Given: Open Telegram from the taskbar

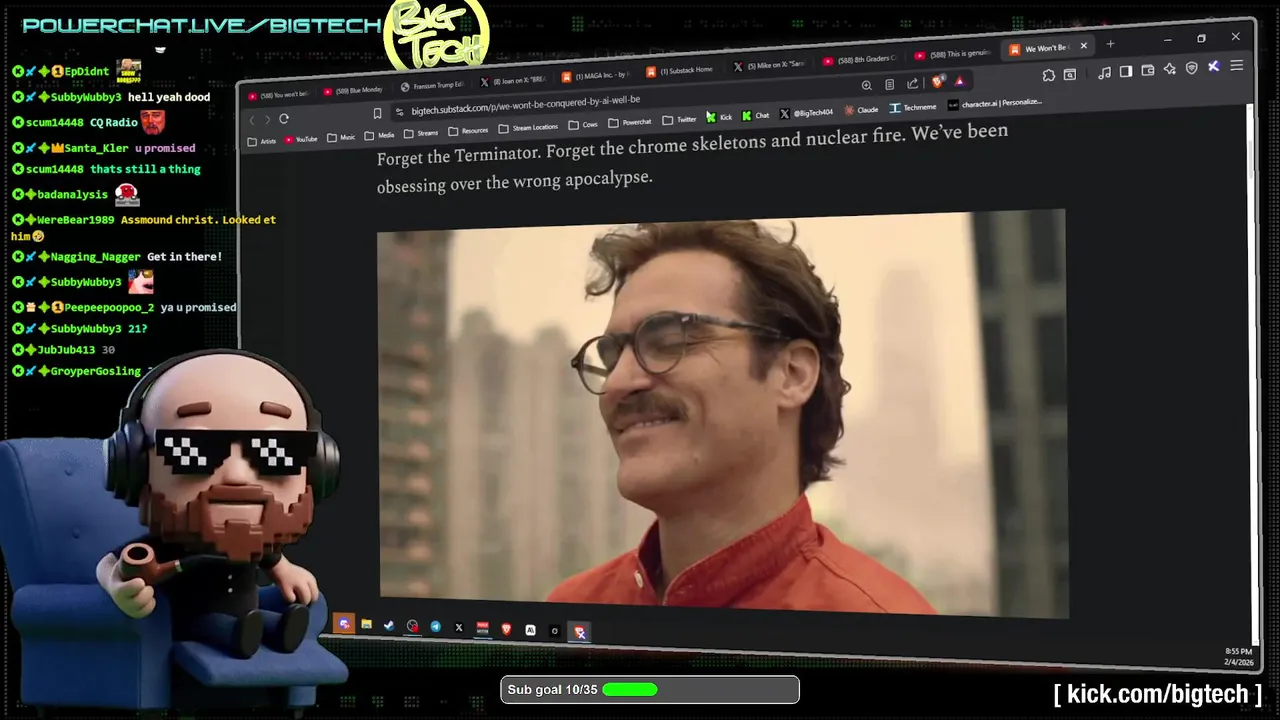Looking at the screenshot, I should coord(435,627).
